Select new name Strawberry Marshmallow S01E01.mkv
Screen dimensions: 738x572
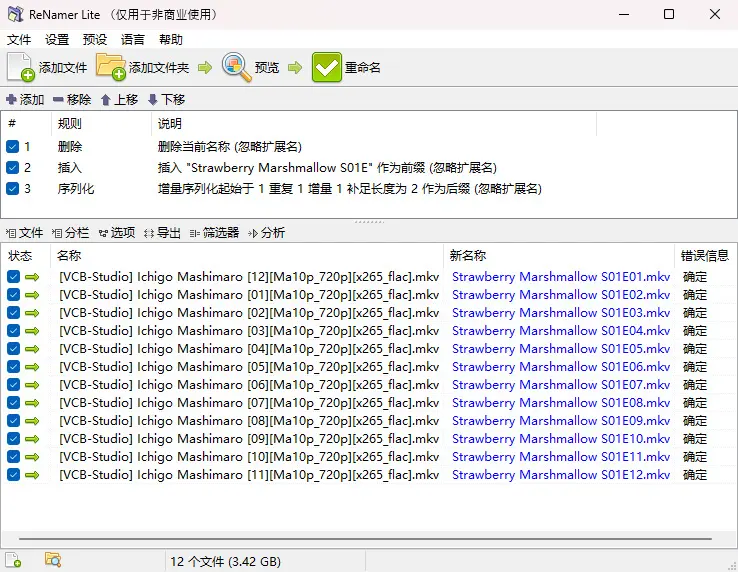click(x=561, y=277)
